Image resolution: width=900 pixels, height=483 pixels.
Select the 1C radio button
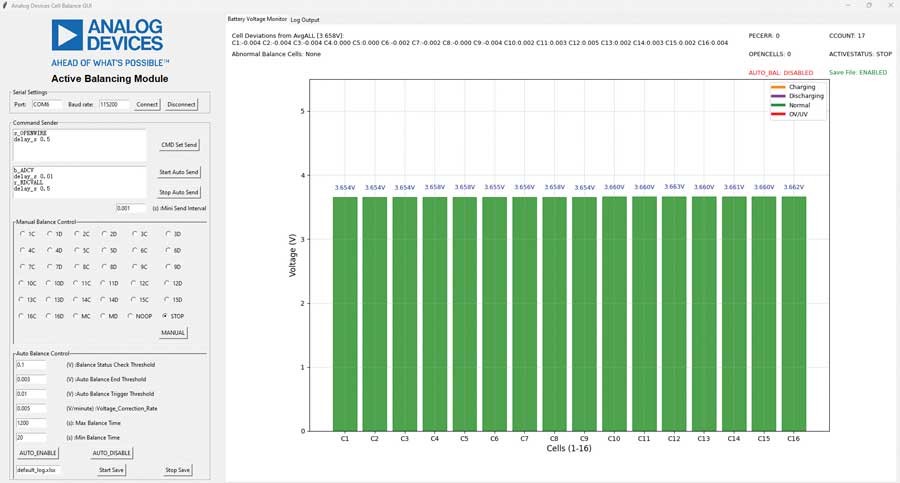pyautogui.click(x=22, y=234)
